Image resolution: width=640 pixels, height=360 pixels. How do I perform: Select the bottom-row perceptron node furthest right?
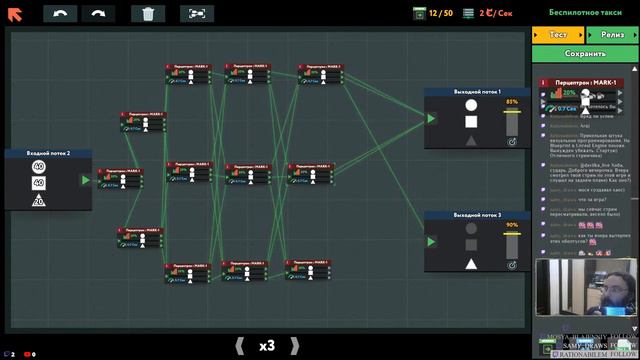pyautogui.click(x=308, y=270)
